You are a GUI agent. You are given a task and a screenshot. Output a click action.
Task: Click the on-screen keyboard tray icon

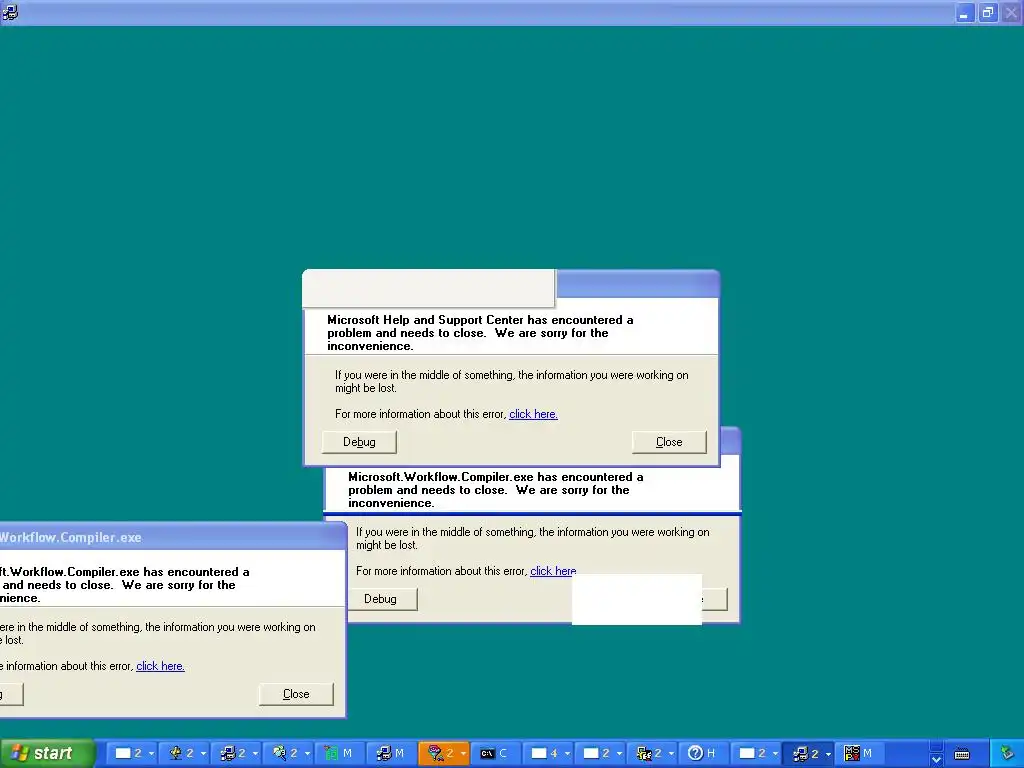[x=962, y=754]
